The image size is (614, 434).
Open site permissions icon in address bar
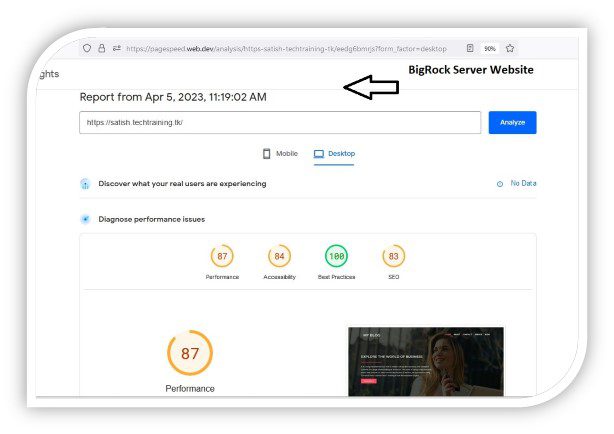[x=116, y=48]
